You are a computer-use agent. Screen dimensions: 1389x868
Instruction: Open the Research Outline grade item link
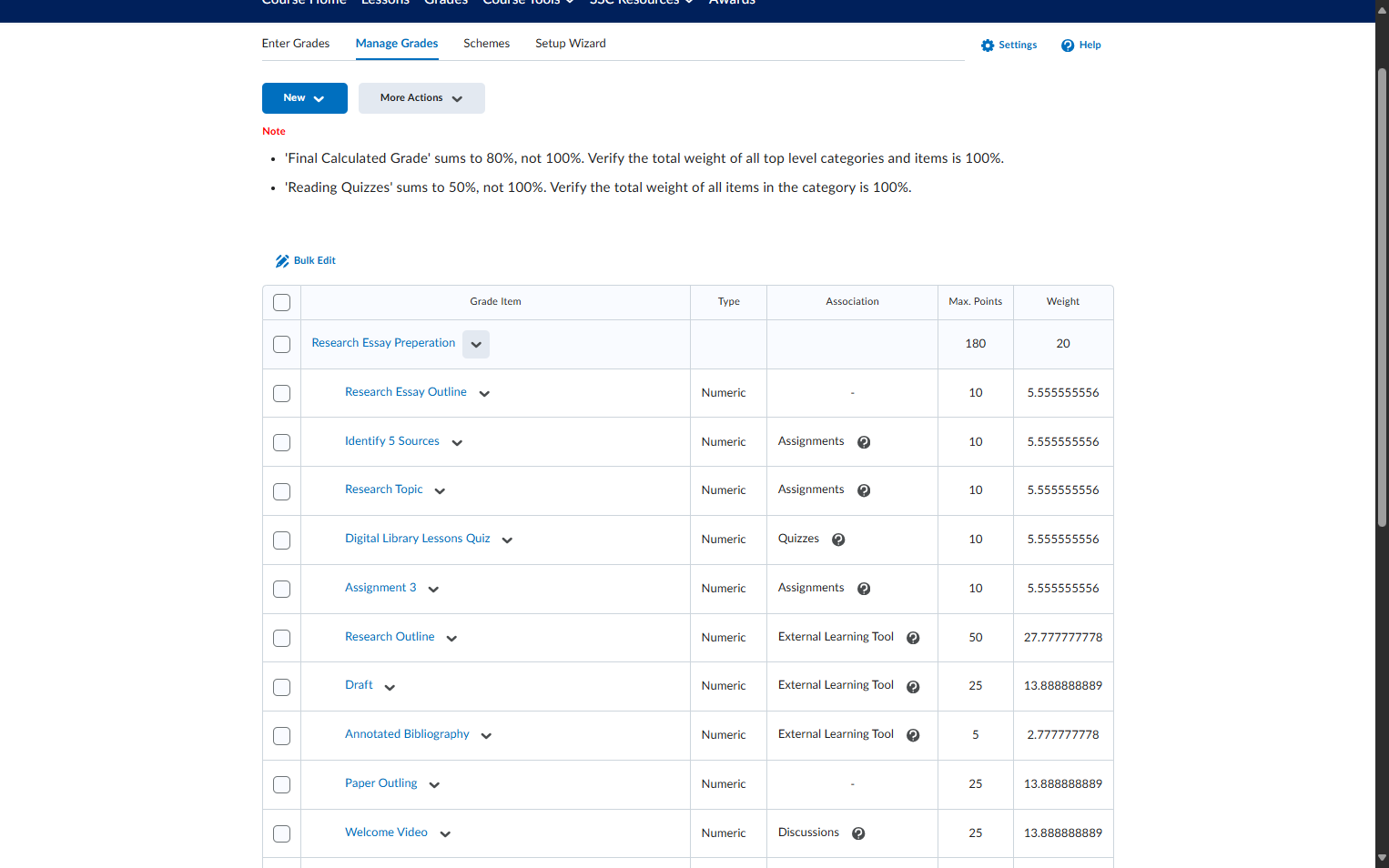pyautogui.click(x=390, y=637)
